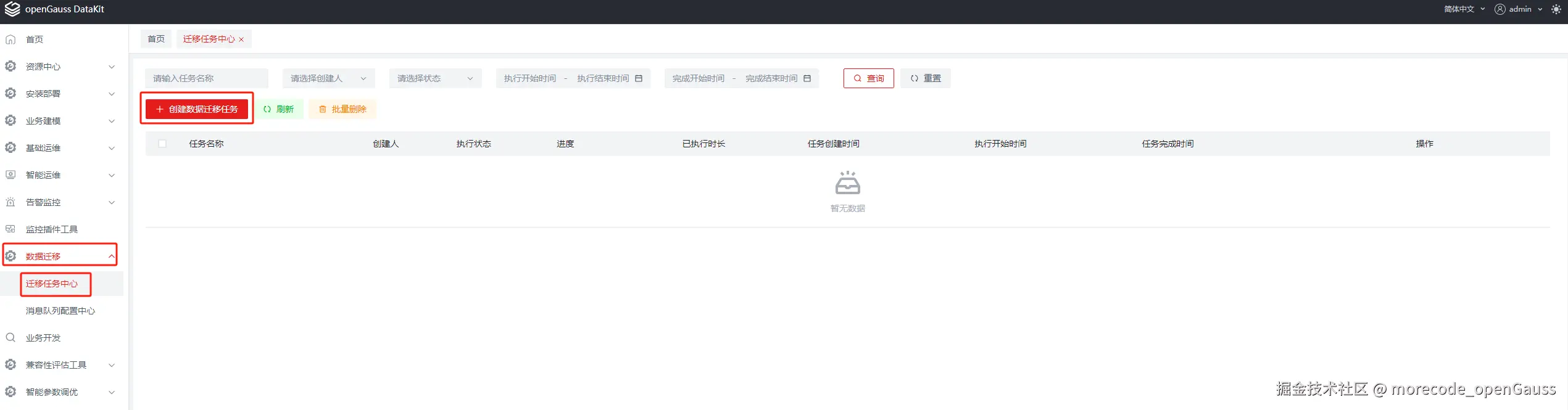The image size is (1568, 410).
Task: Click the 完成结束时间 date field
Action: coord(771,78)
